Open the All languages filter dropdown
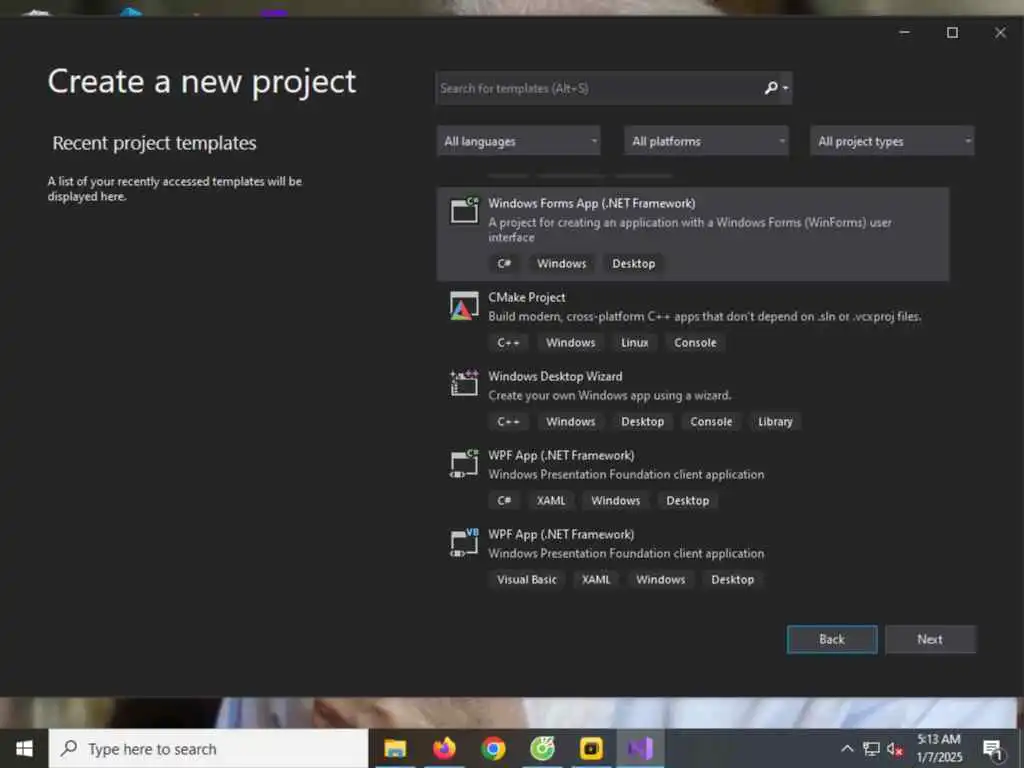The width and height of the screenshot is (1024, 768). click(519, 141)
